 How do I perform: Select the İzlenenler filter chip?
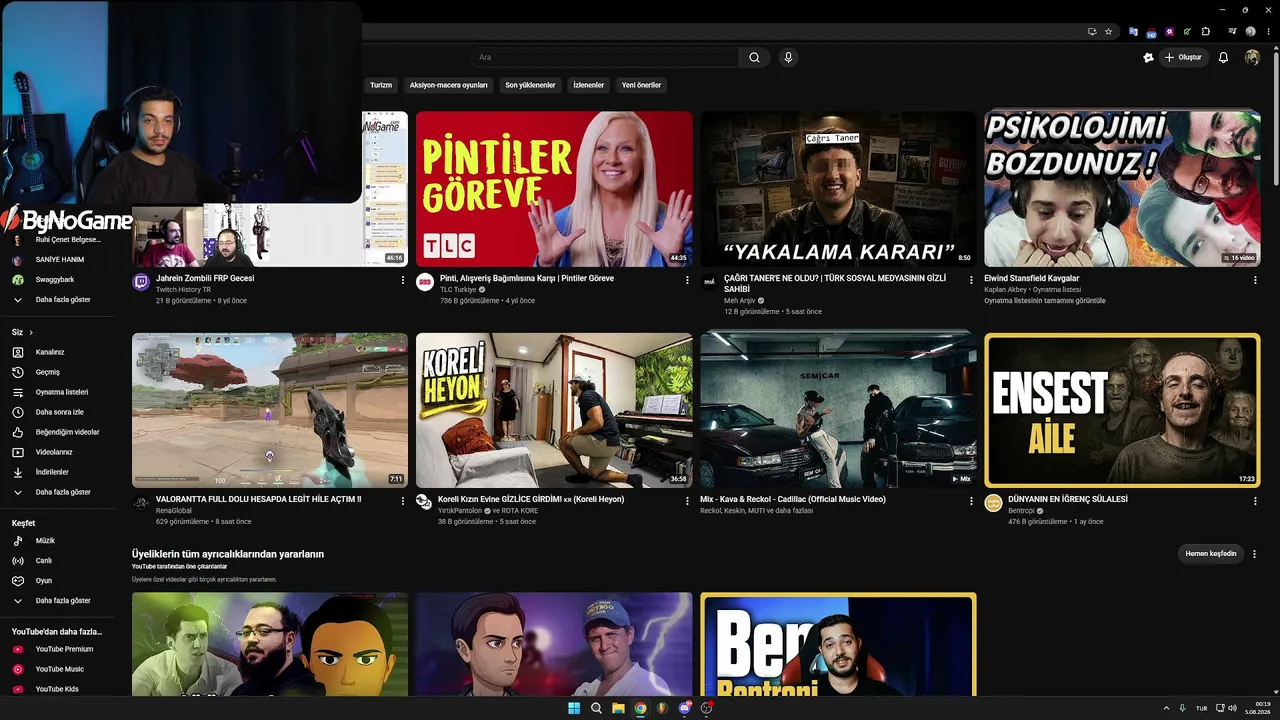(588, 85)
